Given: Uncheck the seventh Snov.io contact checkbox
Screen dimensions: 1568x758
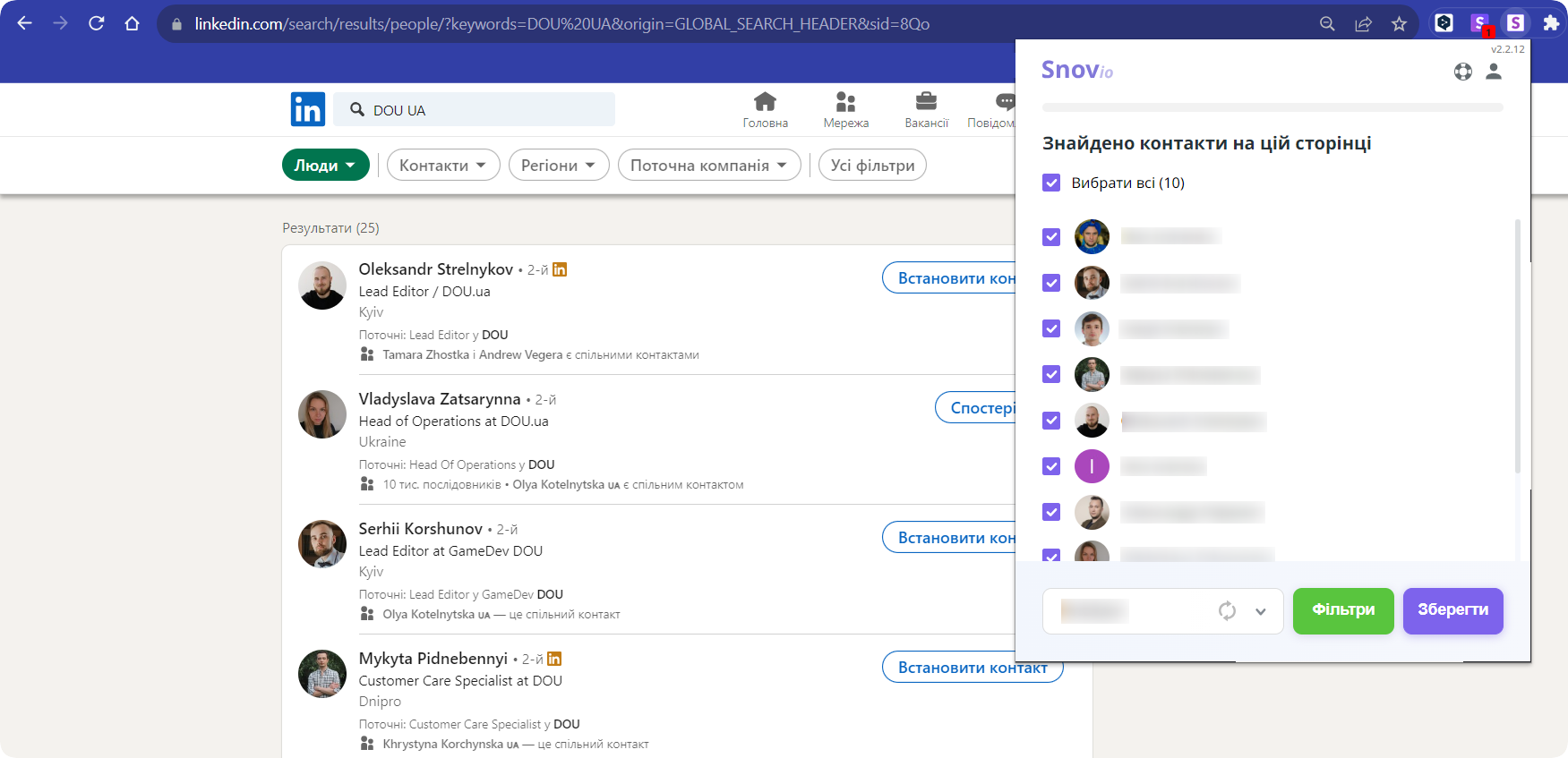Looking at the screenshot, I should (1051, 512).
